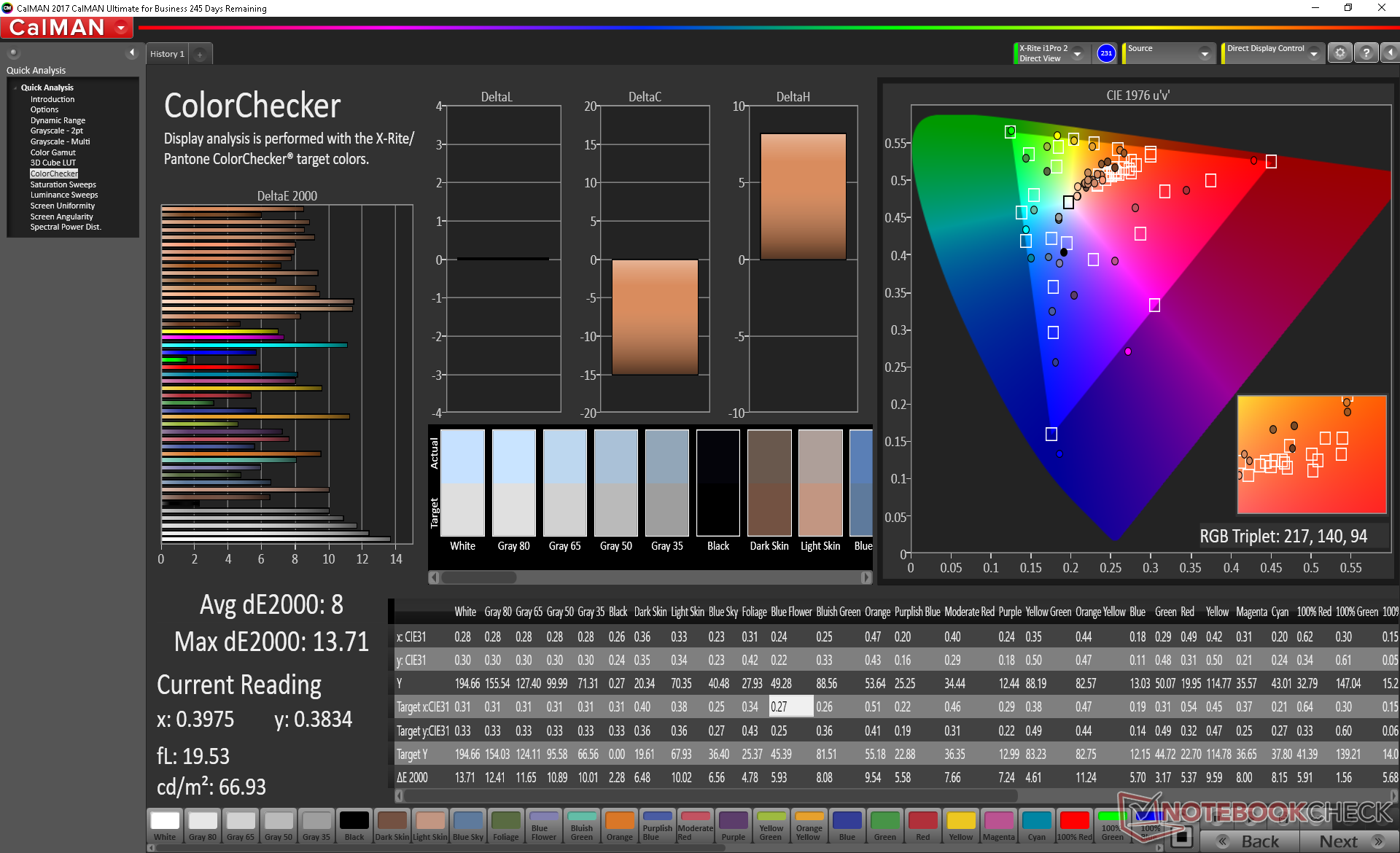The image size is (1400, 853).
Task: Select the Purple swatch in the bottom strip
Action: (734, 826)
